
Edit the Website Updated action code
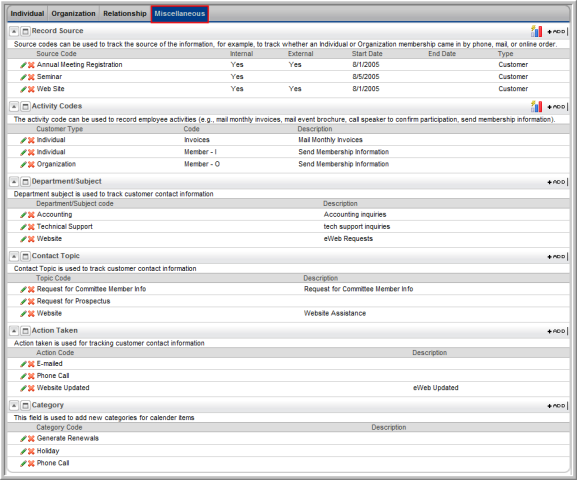click(x=23, y=388)
